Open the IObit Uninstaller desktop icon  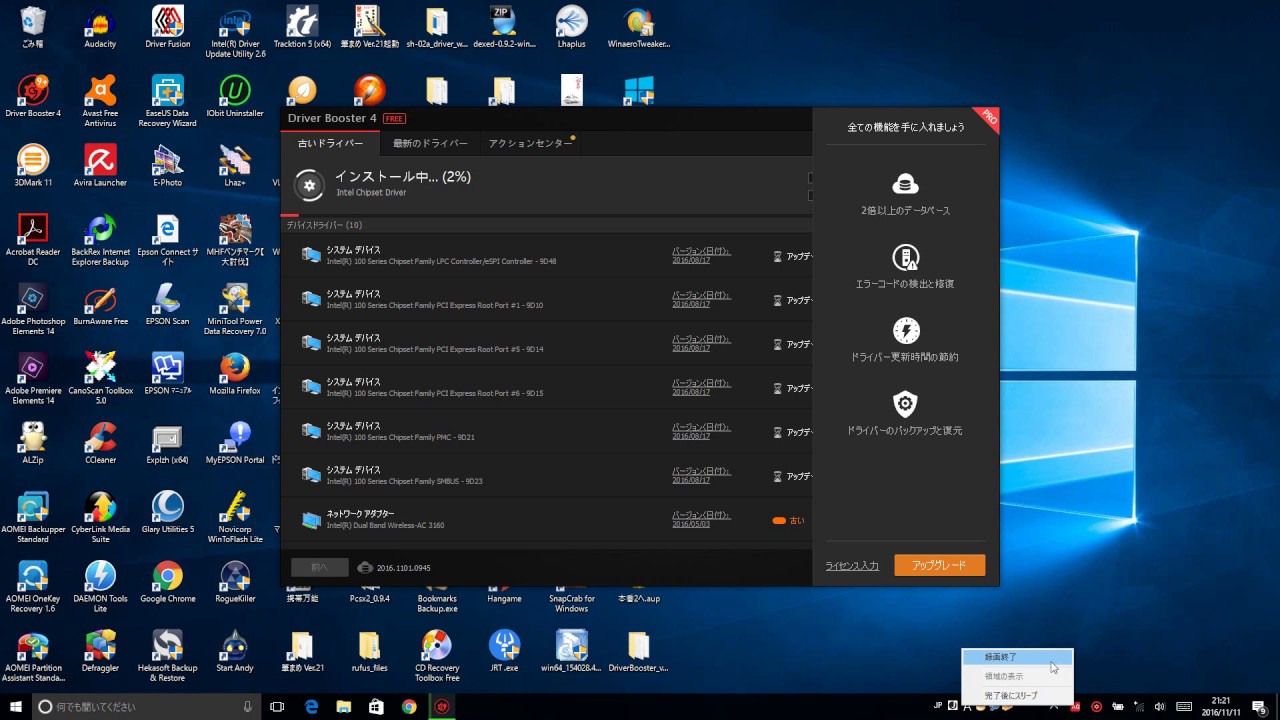235,97
